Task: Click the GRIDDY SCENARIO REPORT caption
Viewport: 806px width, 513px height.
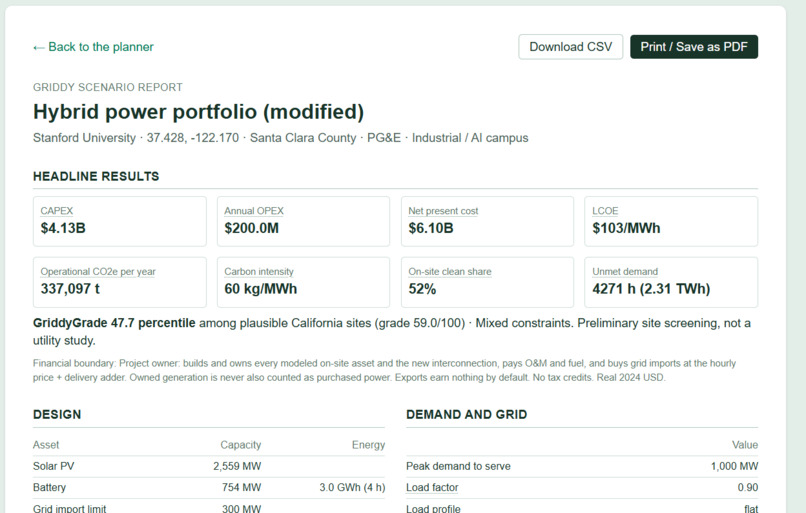Action: tap(107, 87)
